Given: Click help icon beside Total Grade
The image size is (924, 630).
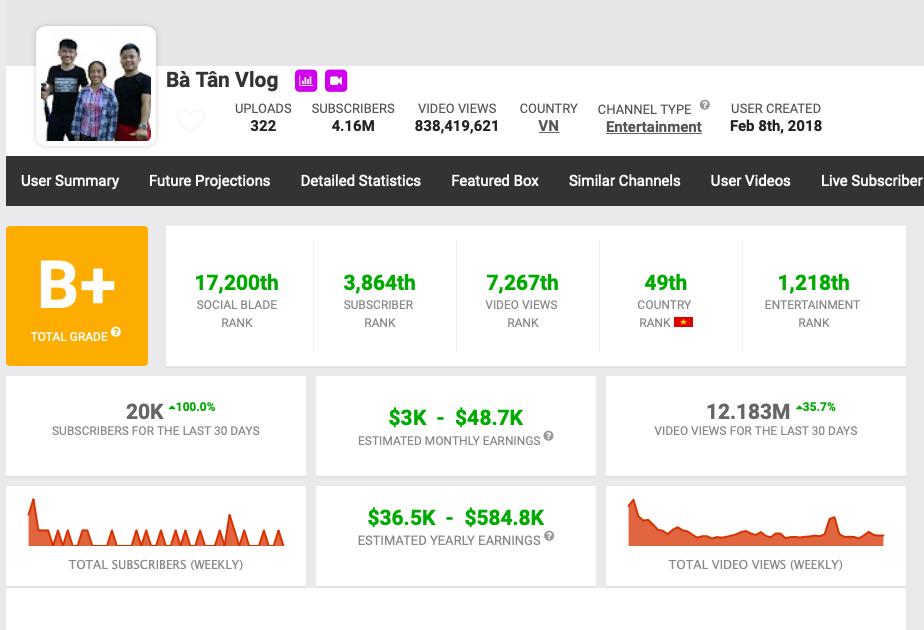Looking at the screenshot, I should click(x=116, y=333).
